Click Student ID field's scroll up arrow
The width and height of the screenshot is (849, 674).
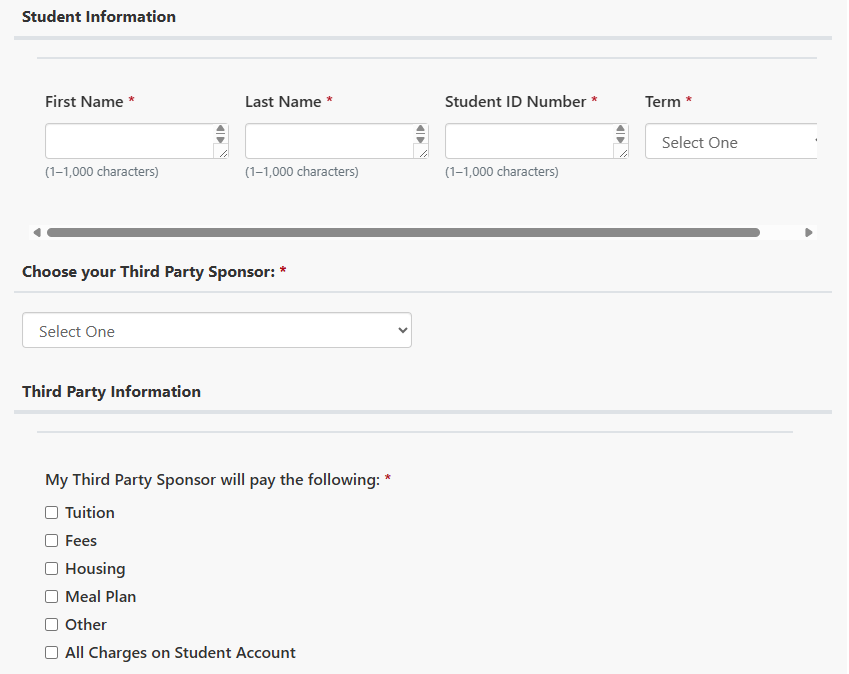click(621, 129)
